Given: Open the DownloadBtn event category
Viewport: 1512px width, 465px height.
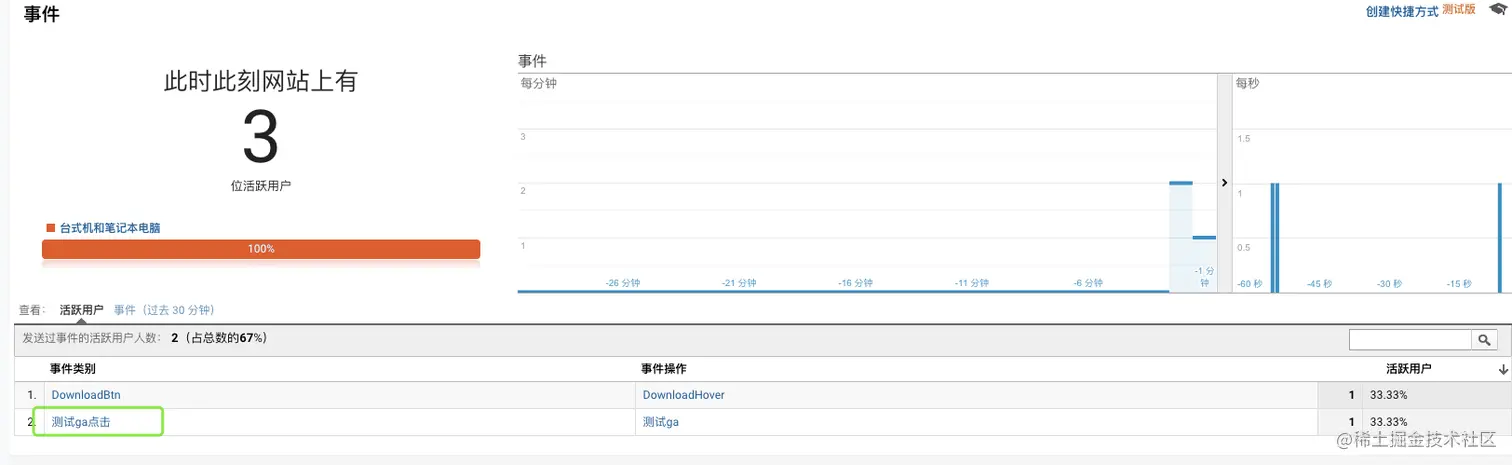Looking at the screenshot, I should (x=86, y=395).
